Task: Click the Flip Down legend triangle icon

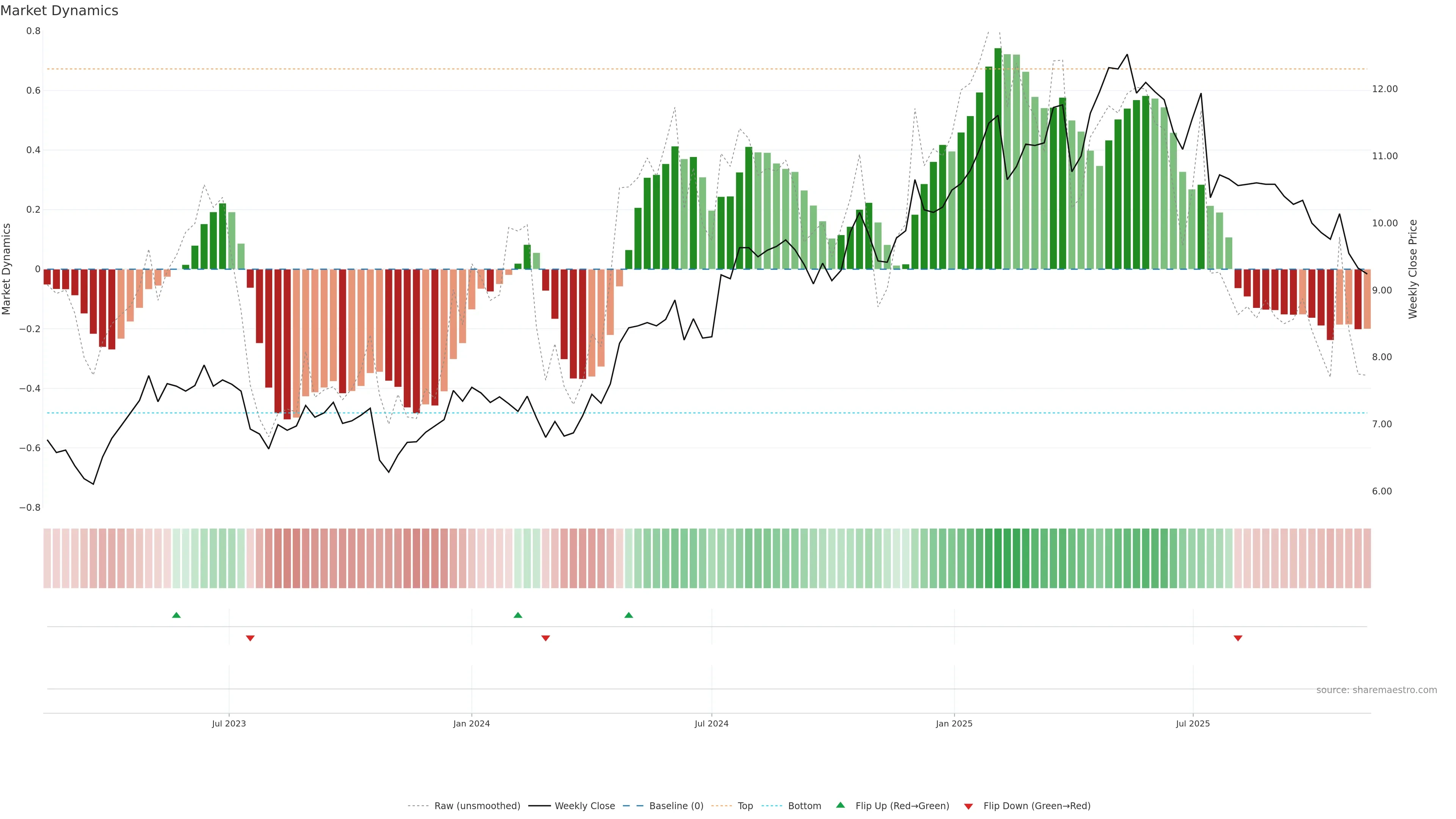Action: (x=968, y=806)
